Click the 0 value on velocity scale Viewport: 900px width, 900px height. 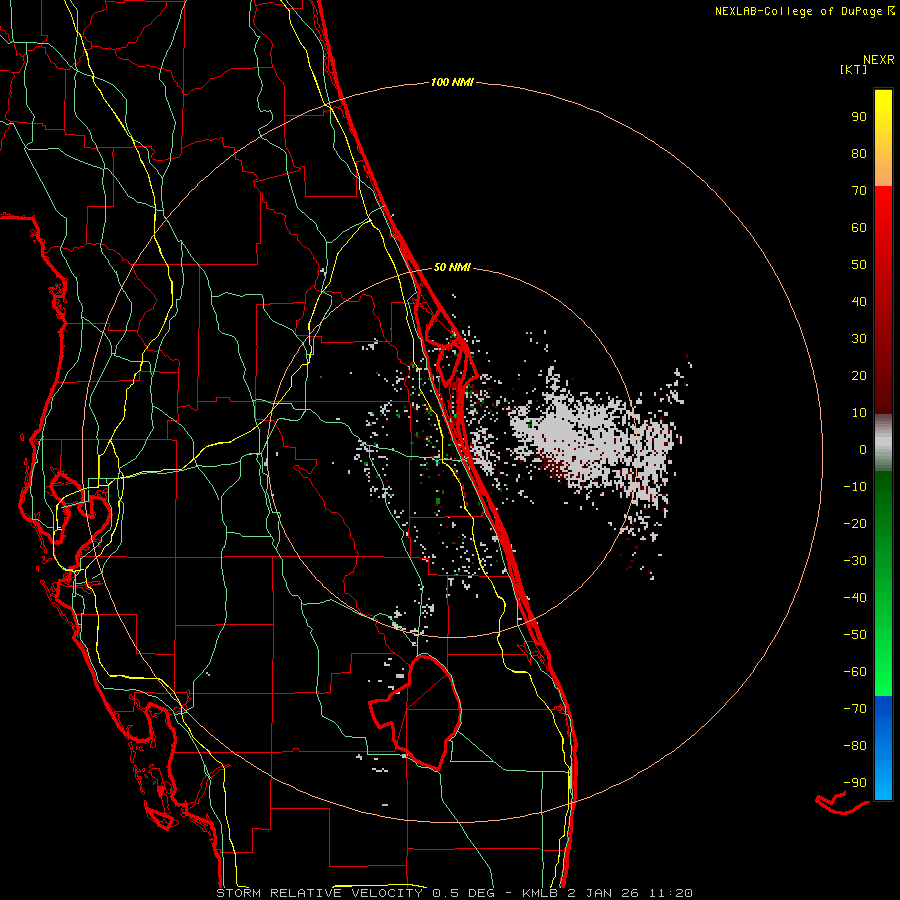[x=863, y=450]
